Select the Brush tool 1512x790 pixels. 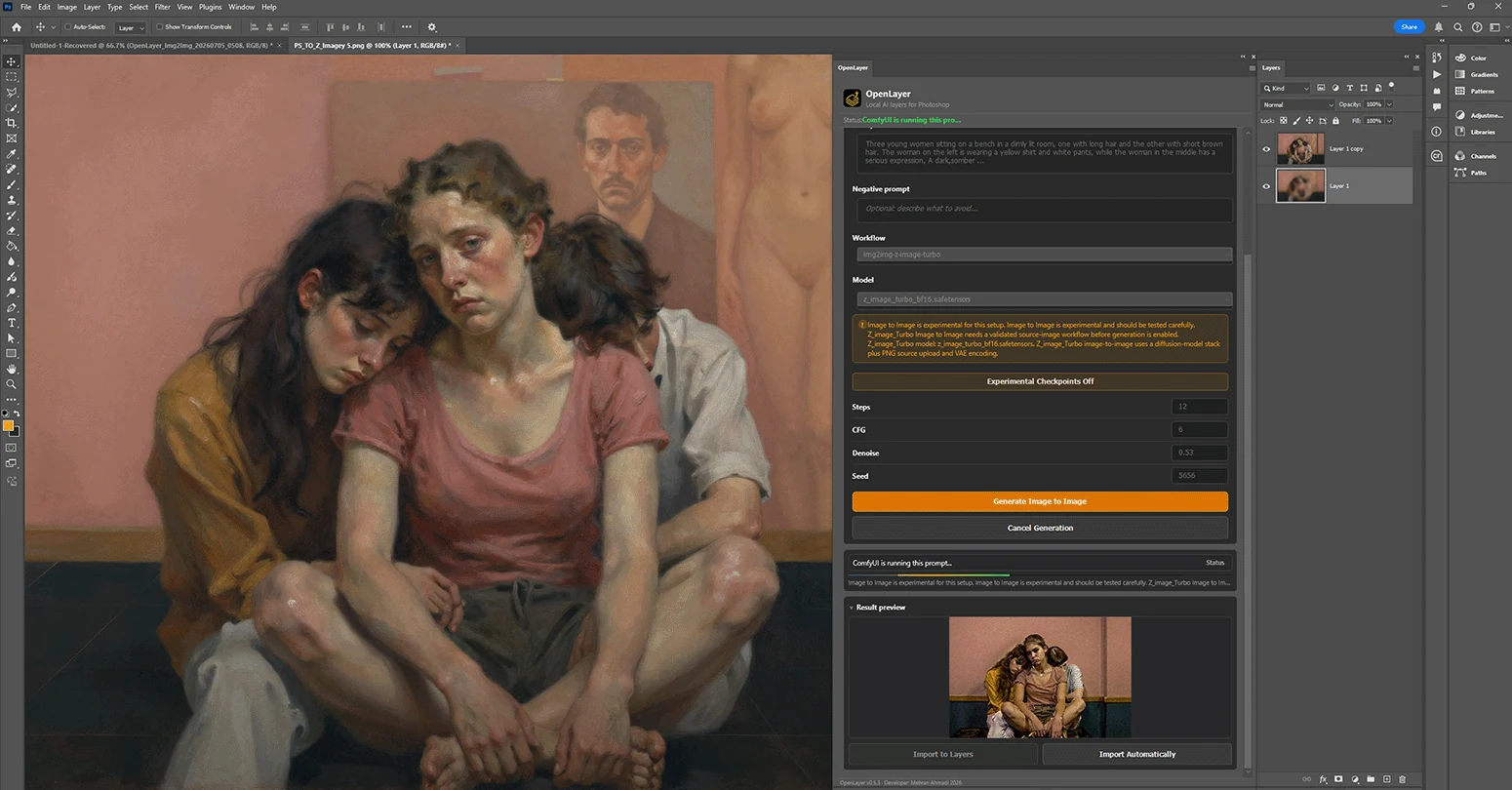click(x=12, y=184)
